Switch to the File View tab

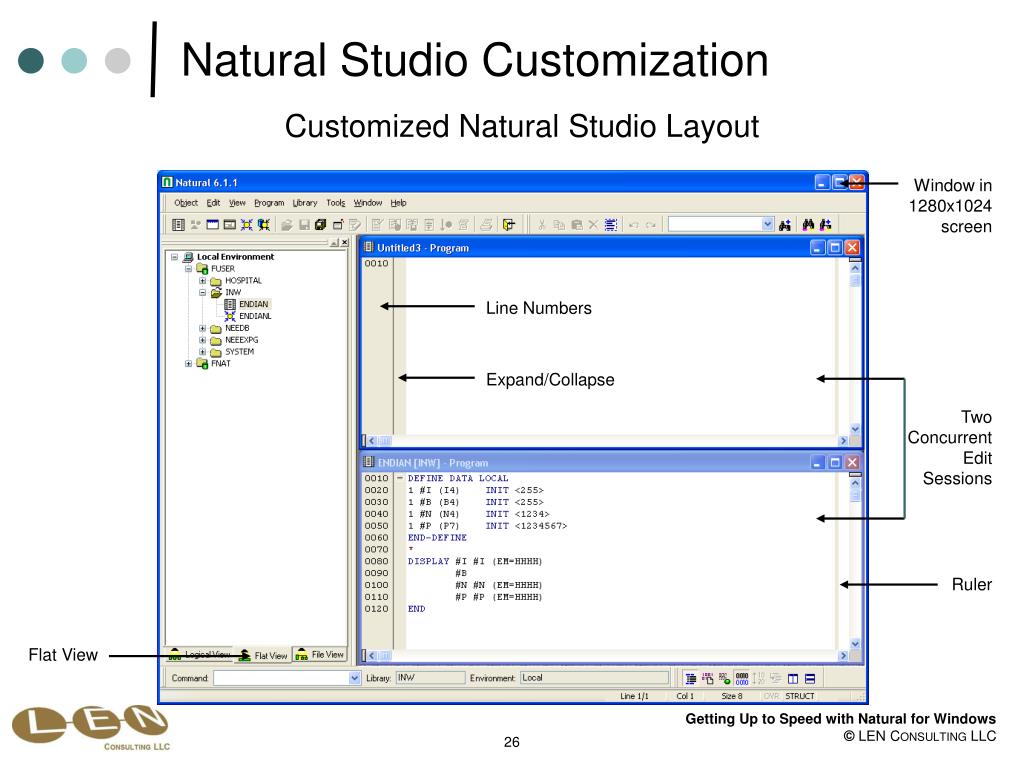320,654
